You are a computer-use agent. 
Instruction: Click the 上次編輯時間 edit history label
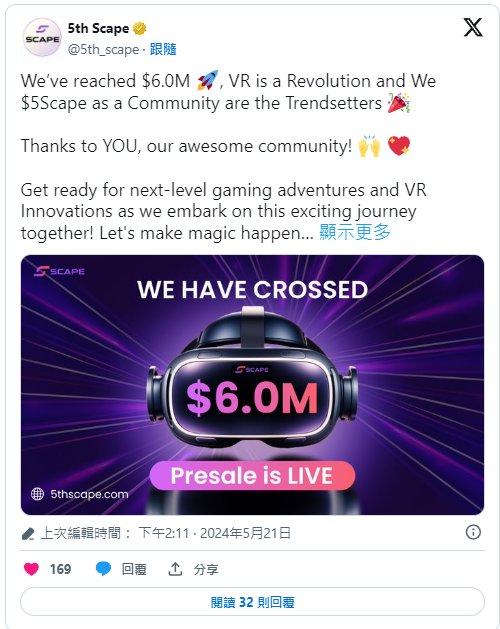click(x=80, y=533)
